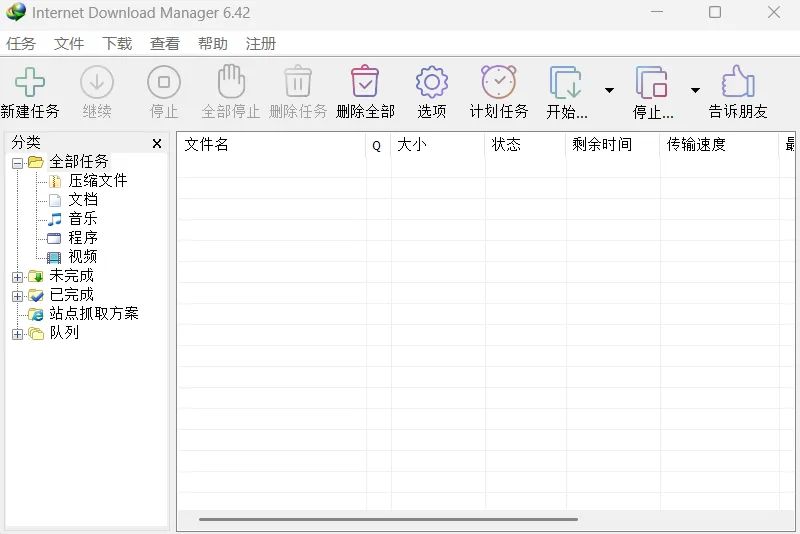Open dropdown arrow next to 开始 queue
800x534 pixels.
pos(609,90)
